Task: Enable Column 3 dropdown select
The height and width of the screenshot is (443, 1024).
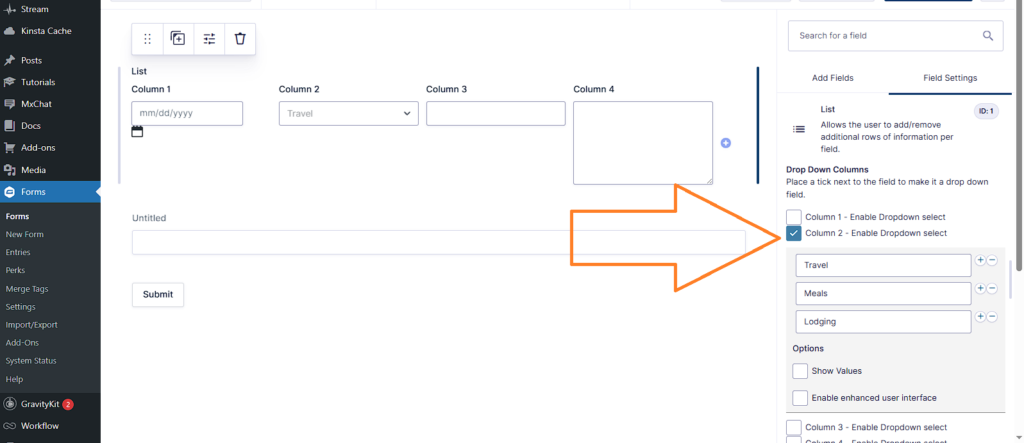Action: [x=793, y=427]
